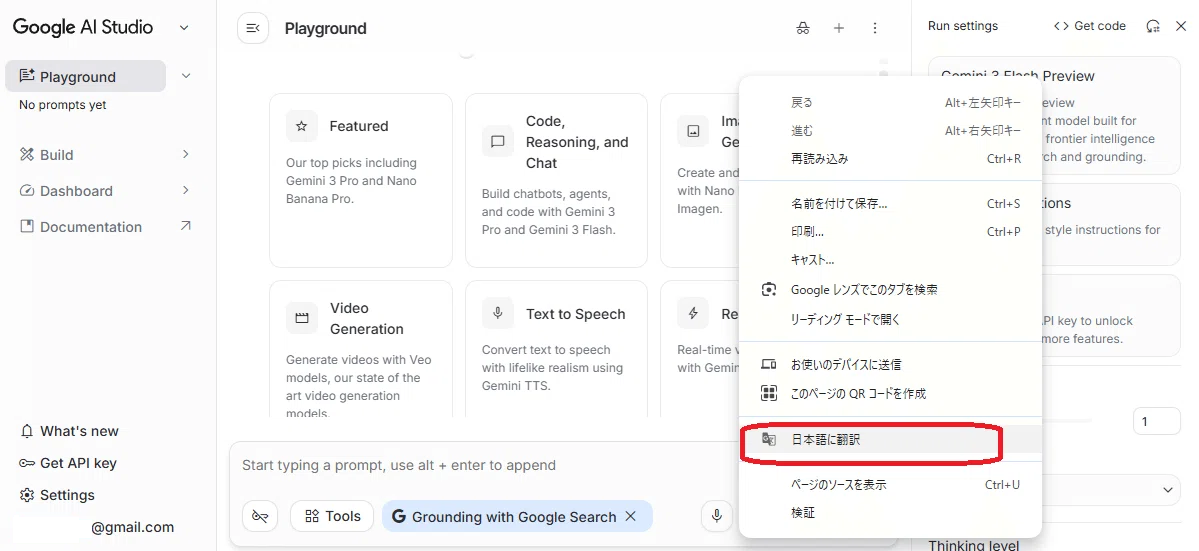Select キャスト in the context menu

tap(892, 260)
